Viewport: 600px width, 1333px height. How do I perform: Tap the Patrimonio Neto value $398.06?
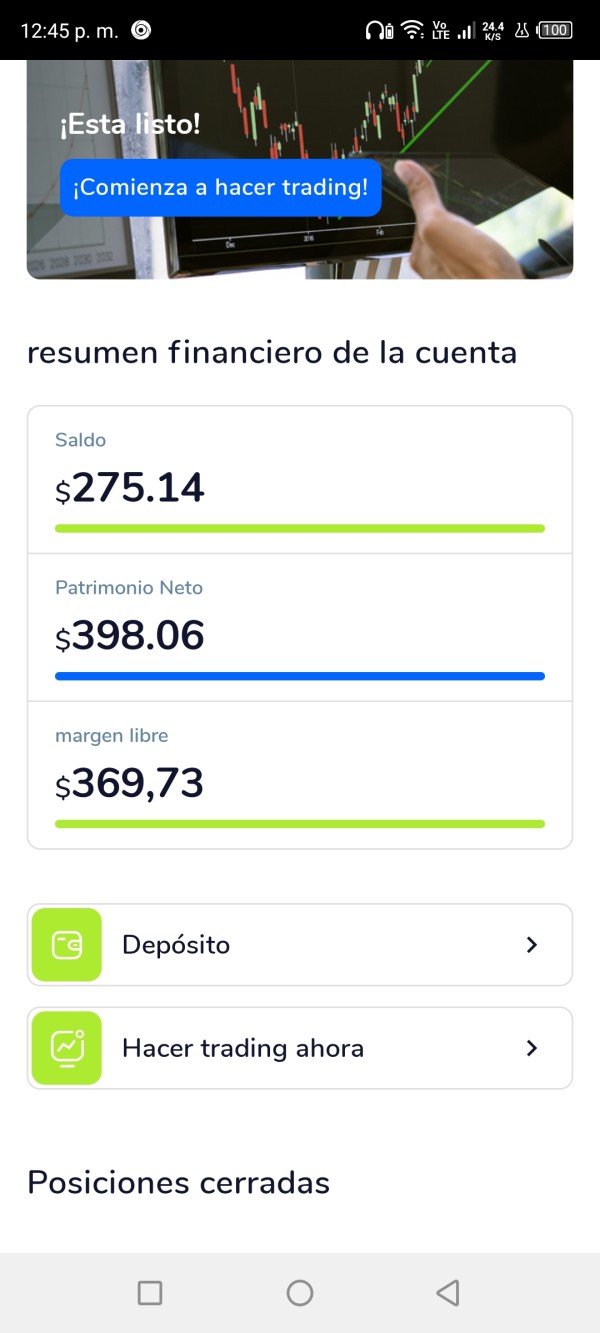point(130,637)
